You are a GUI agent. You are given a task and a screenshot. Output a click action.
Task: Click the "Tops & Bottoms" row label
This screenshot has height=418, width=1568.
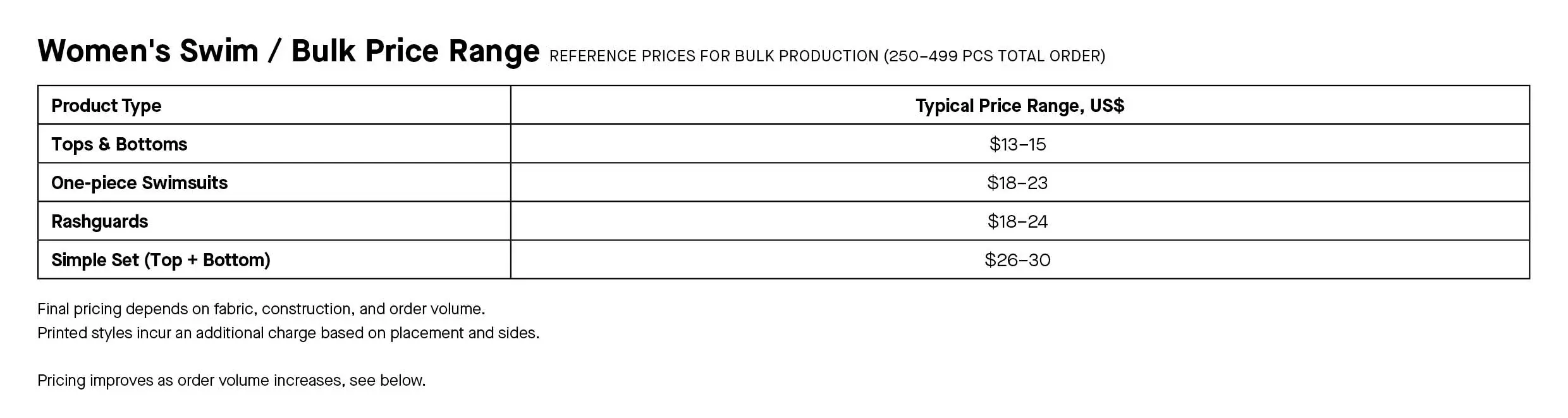click(x=119, y=144)
